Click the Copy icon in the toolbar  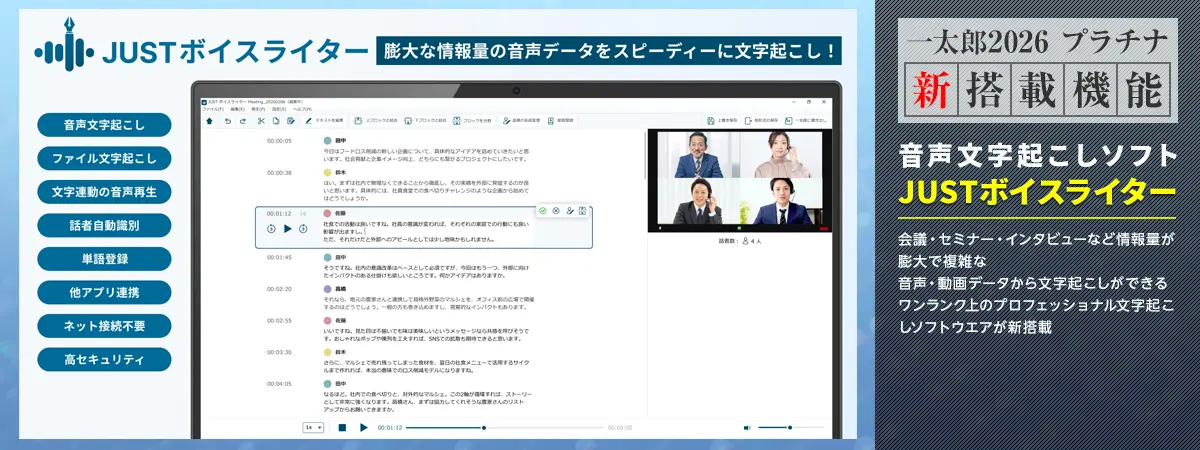pyautogui.click(x=275, y=121)
